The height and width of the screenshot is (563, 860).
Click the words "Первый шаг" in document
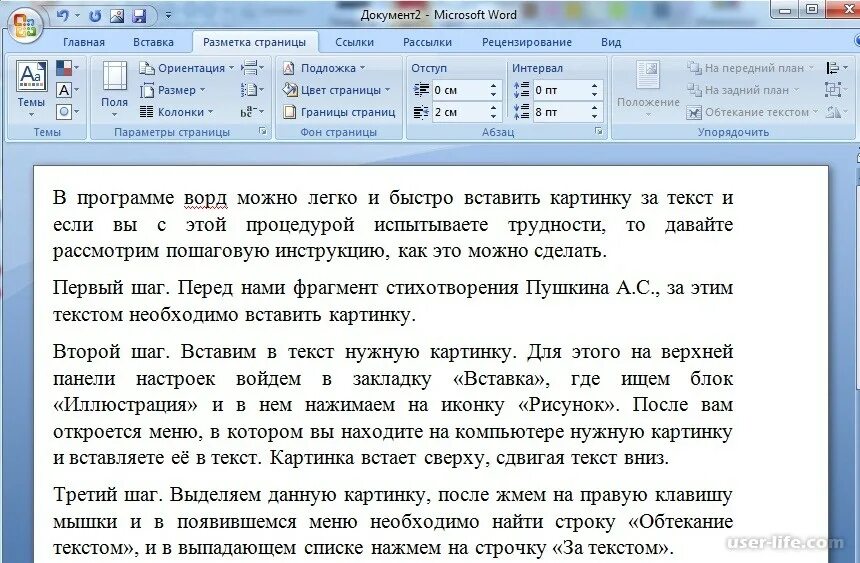[108, 288]
